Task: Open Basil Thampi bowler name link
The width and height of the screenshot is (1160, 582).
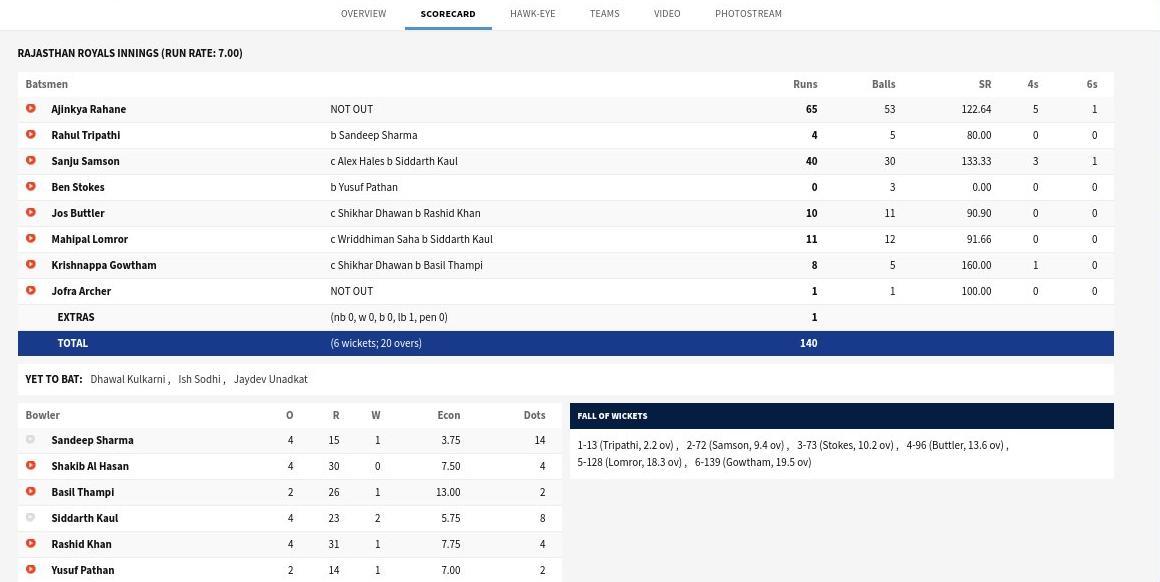Action: click(x=83, y=492)
